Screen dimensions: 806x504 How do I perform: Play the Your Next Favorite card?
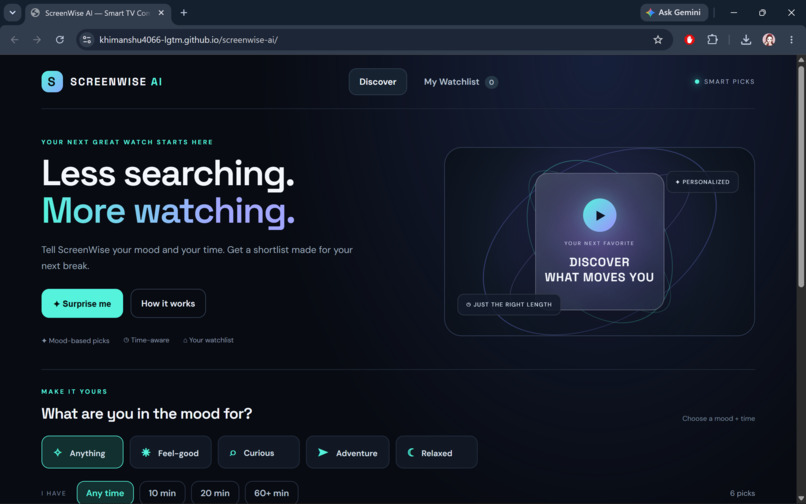coord(599,215)
